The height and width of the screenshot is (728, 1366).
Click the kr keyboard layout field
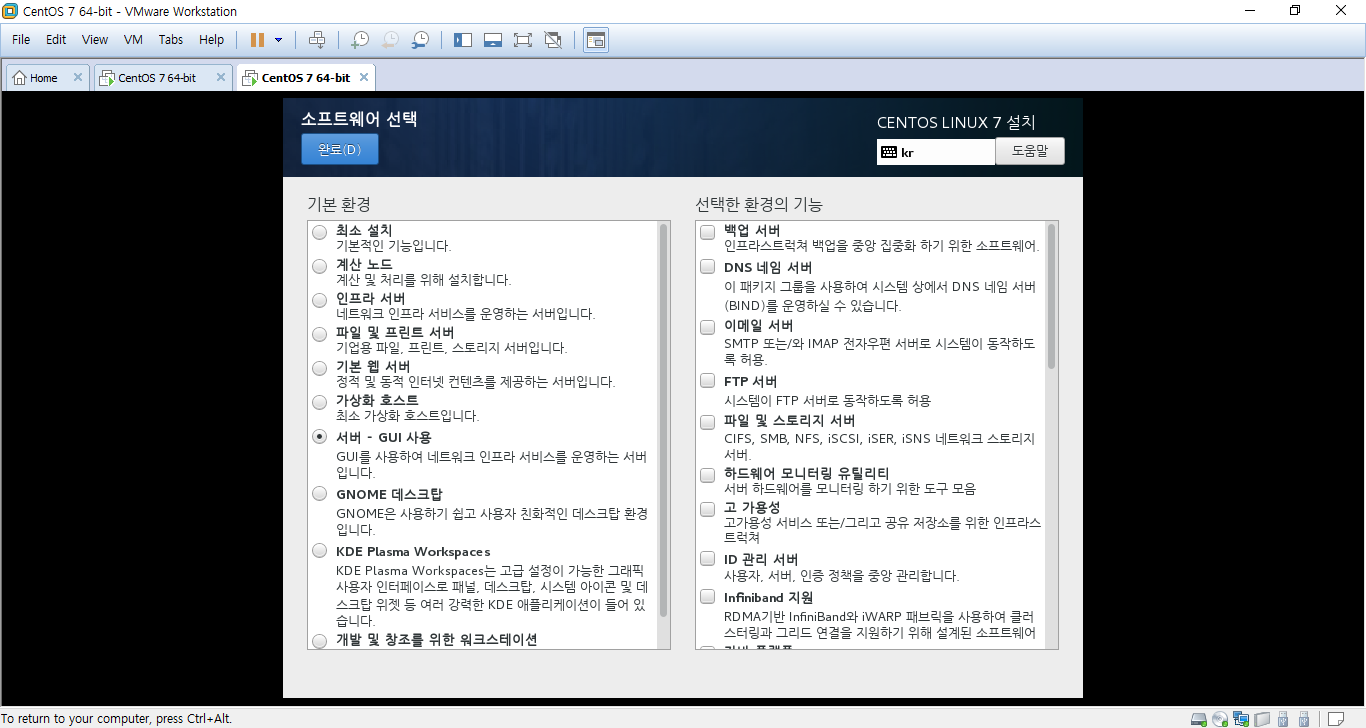[x=936, y=152]
